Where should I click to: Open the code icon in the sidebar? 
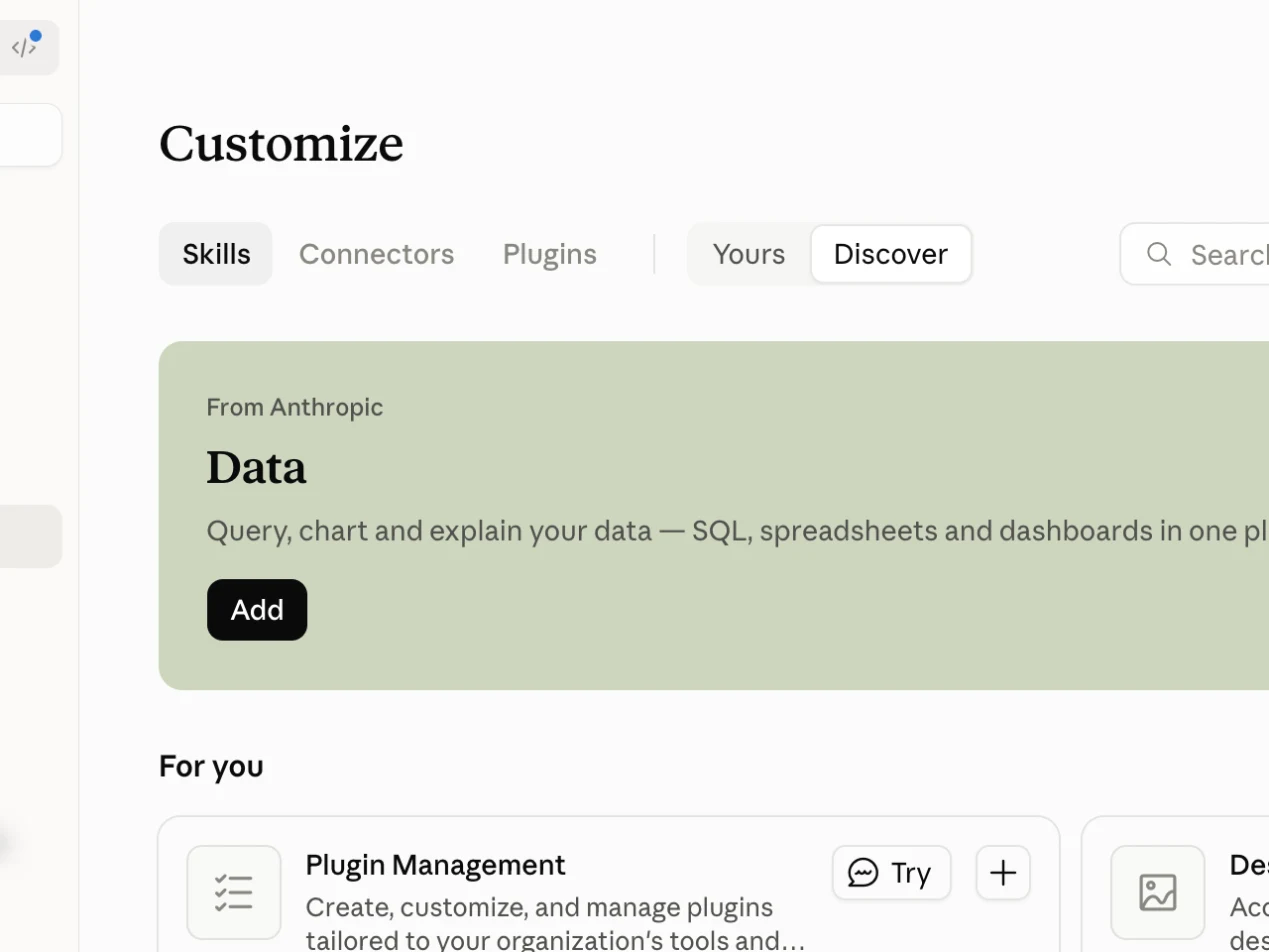coord(24,47)
